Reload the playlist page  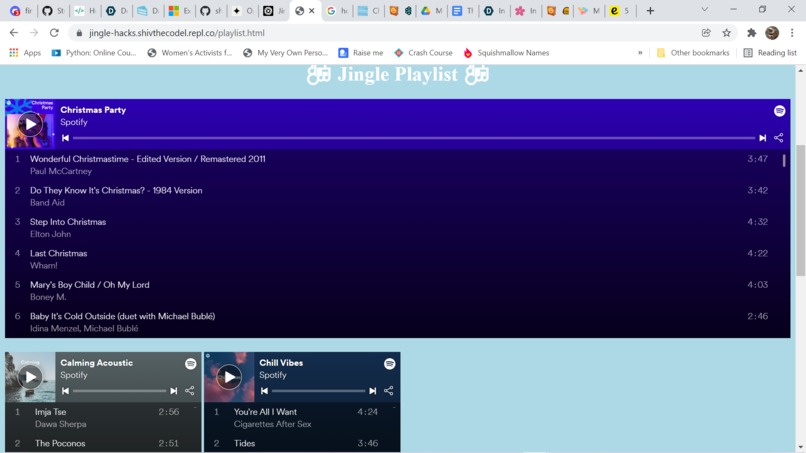[54, 33]
